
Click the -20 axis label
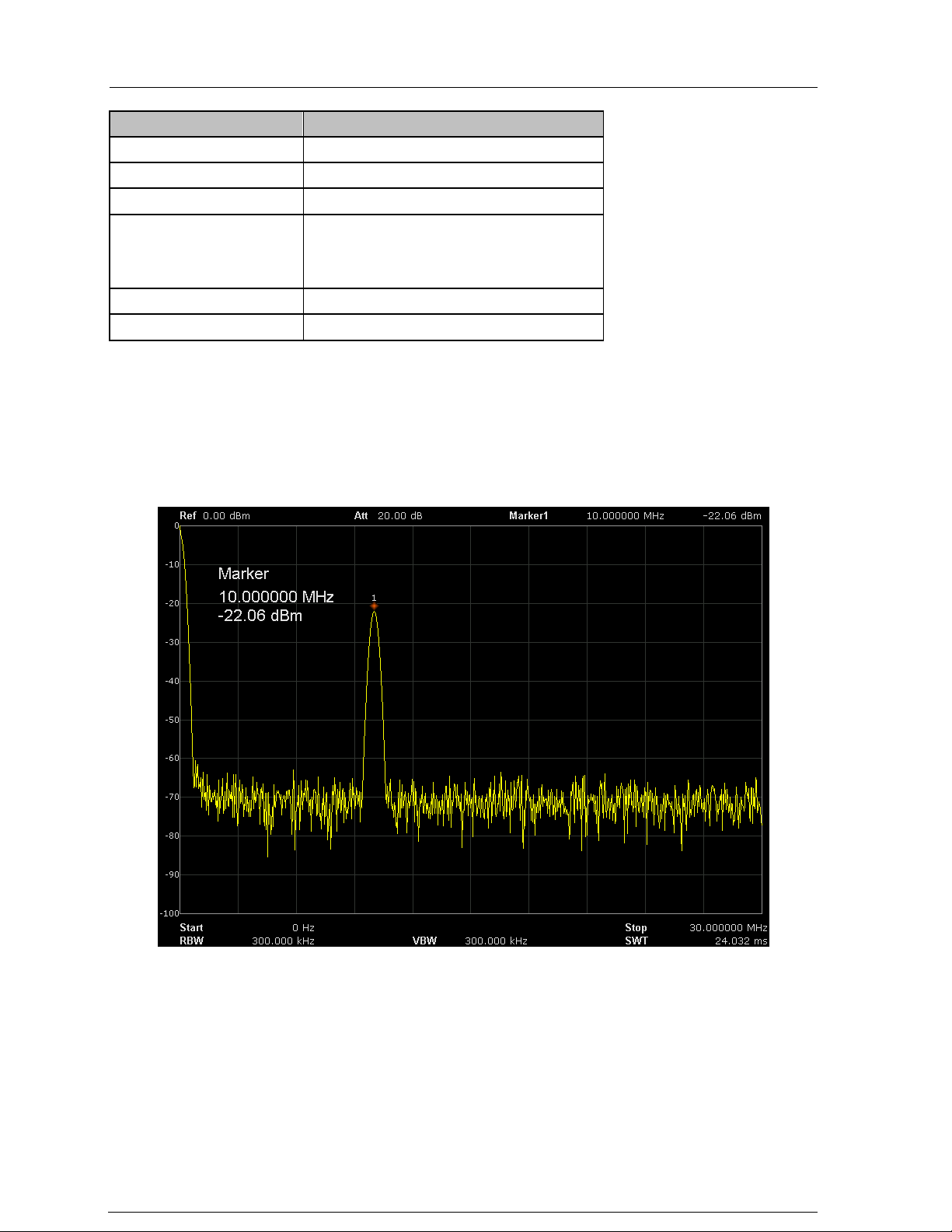172,603
